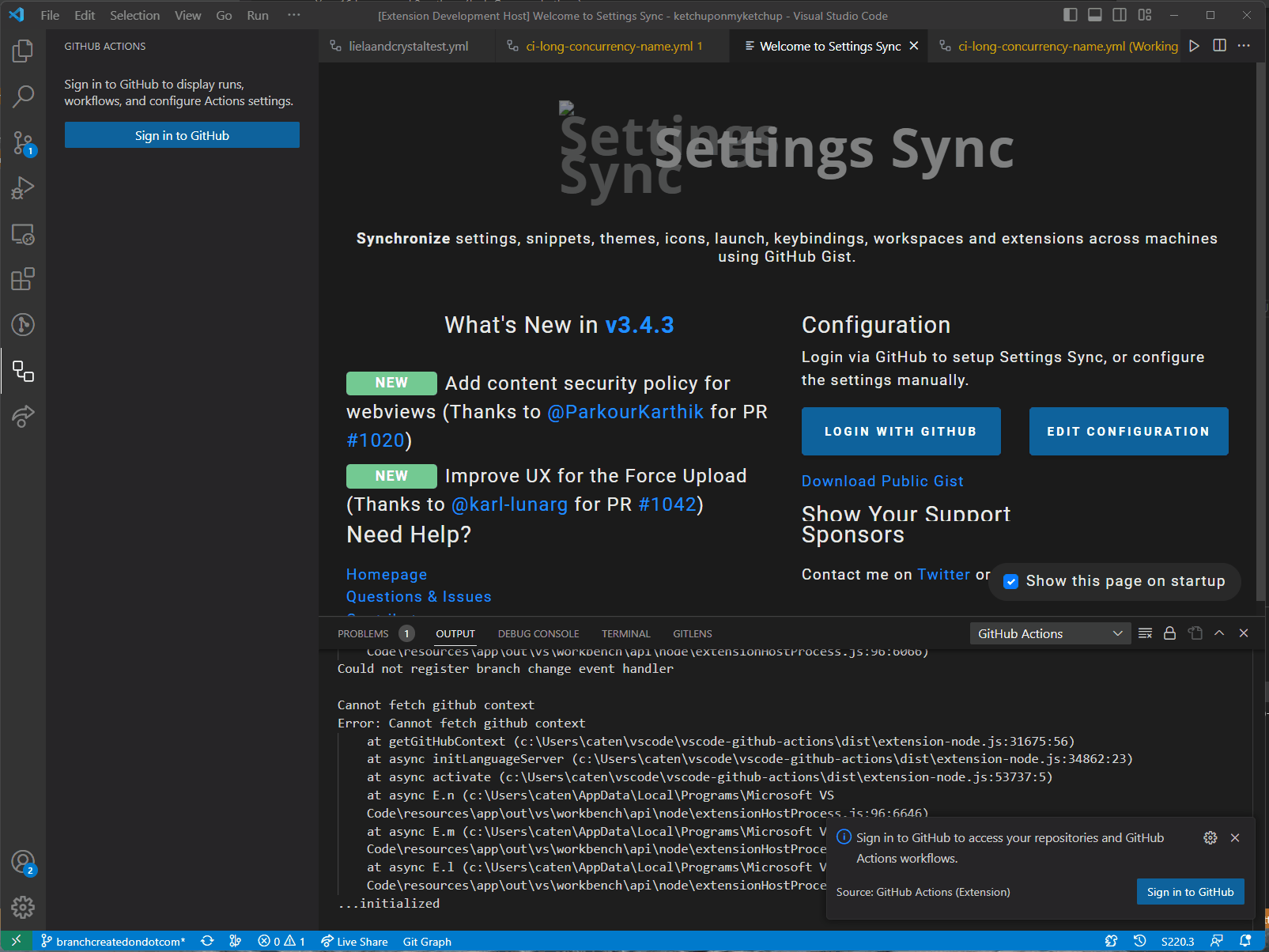The width and height of the screenshot is (1269, 952).
Task: Open the Selection menu
Action: click(134, 15)
